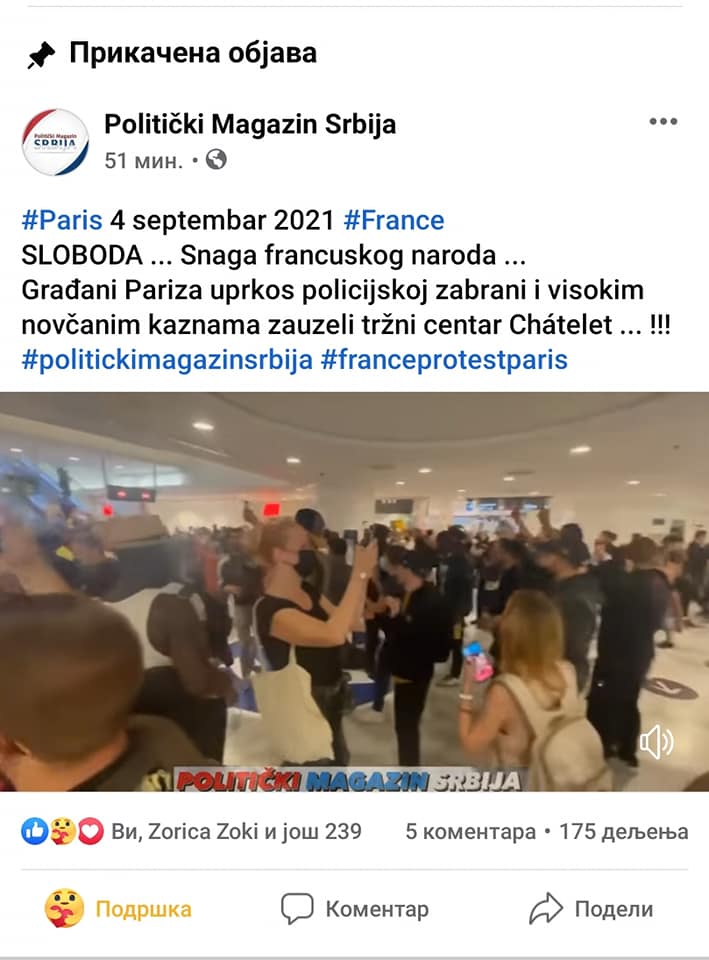Follow the #politickimagazinsrbija hashtag

(x=167, y=360)
